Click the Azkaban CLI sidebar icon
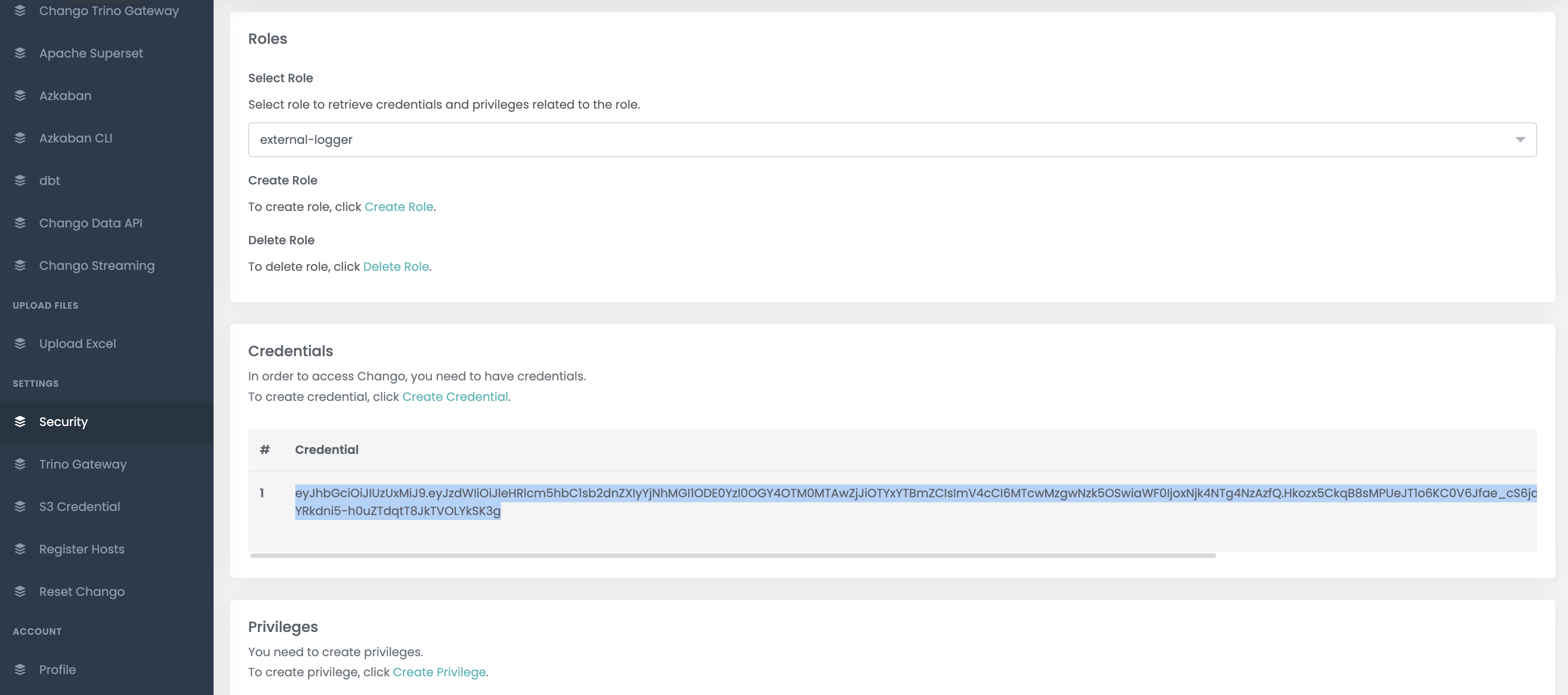 [20, 138]
